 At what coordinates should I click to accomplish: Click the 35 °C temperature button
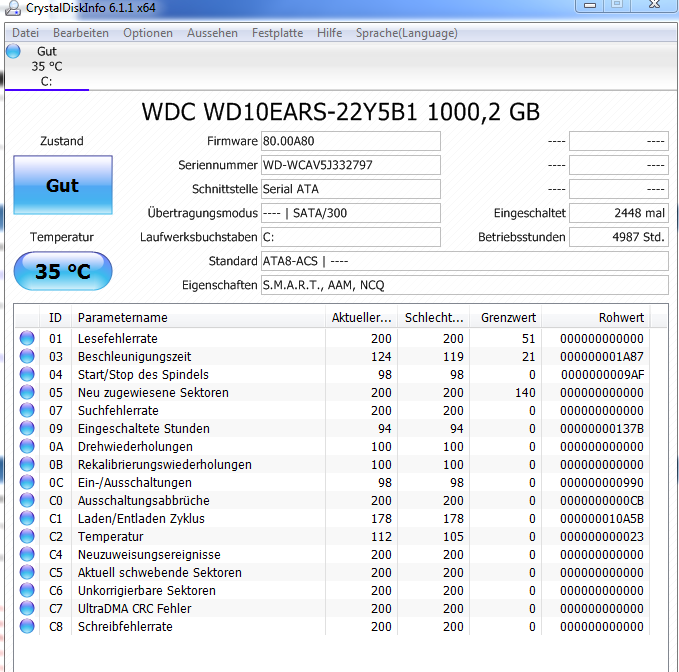click(x=63, y=271)
